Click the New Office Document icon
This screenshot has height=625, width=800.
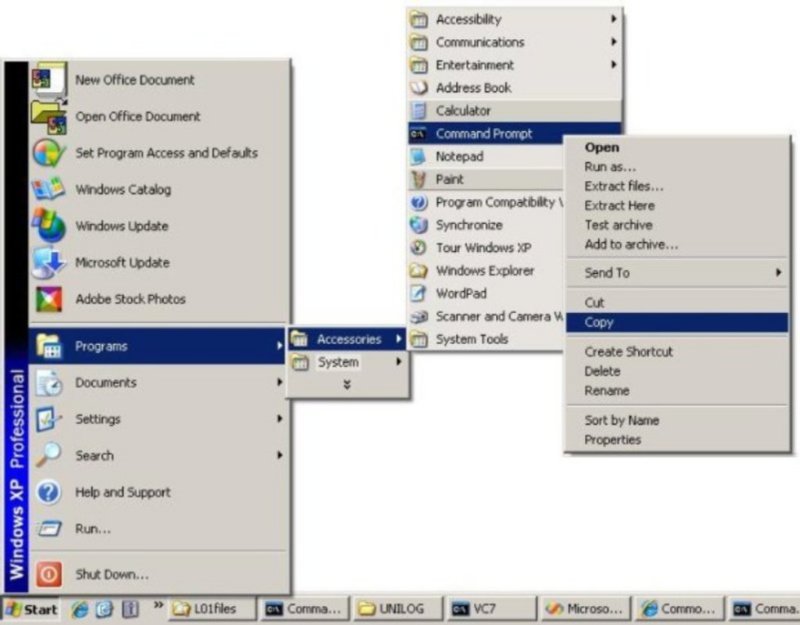tap(48, 80)
